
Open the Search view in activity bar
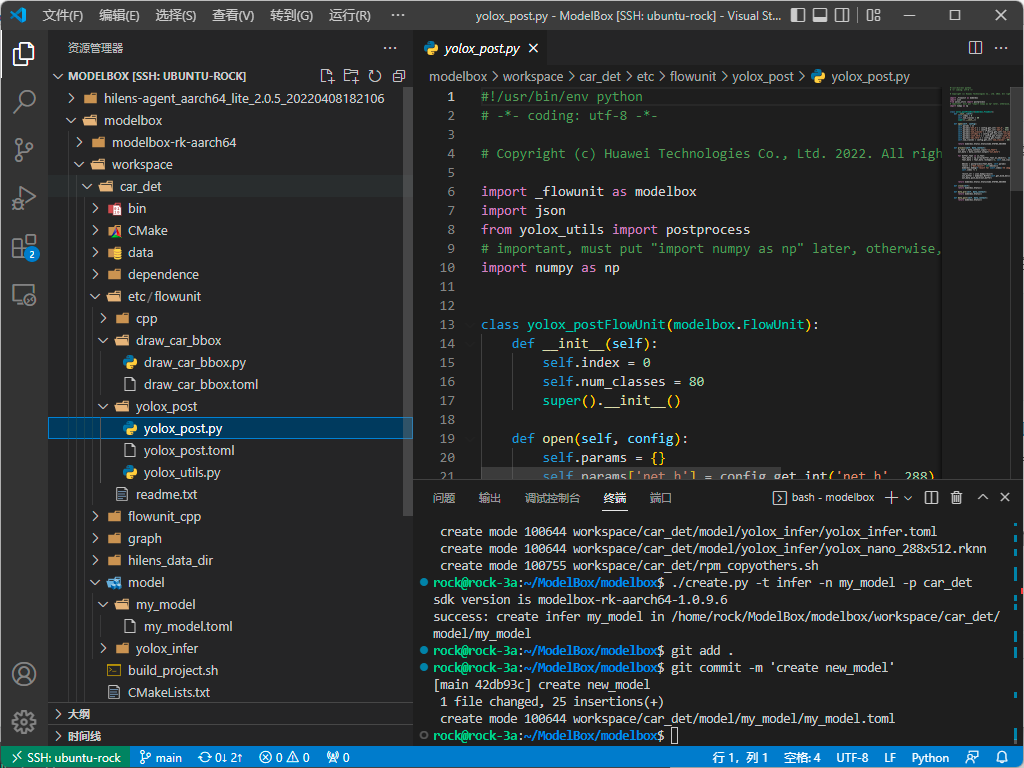point(24,101)
